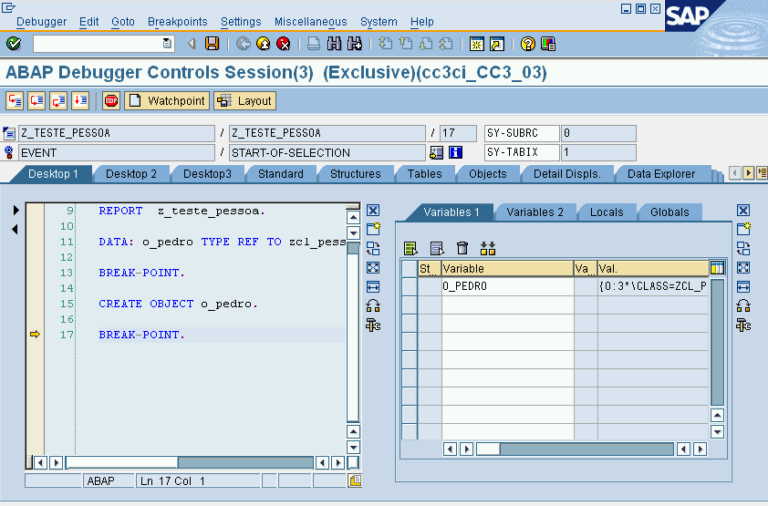Click the Print icon in the toolbar
The height and width of the screenshot is (506, 768).
tap(313, 44)
